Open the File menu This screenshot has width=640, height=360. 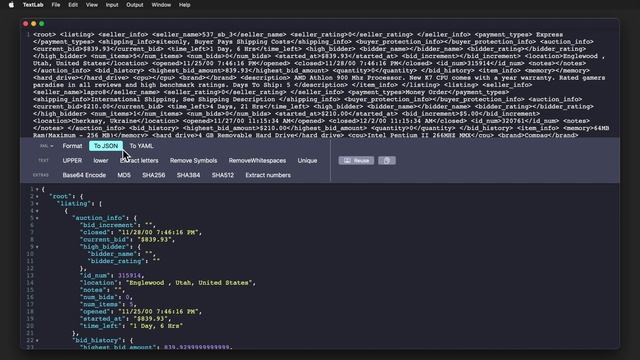(56, 5)
